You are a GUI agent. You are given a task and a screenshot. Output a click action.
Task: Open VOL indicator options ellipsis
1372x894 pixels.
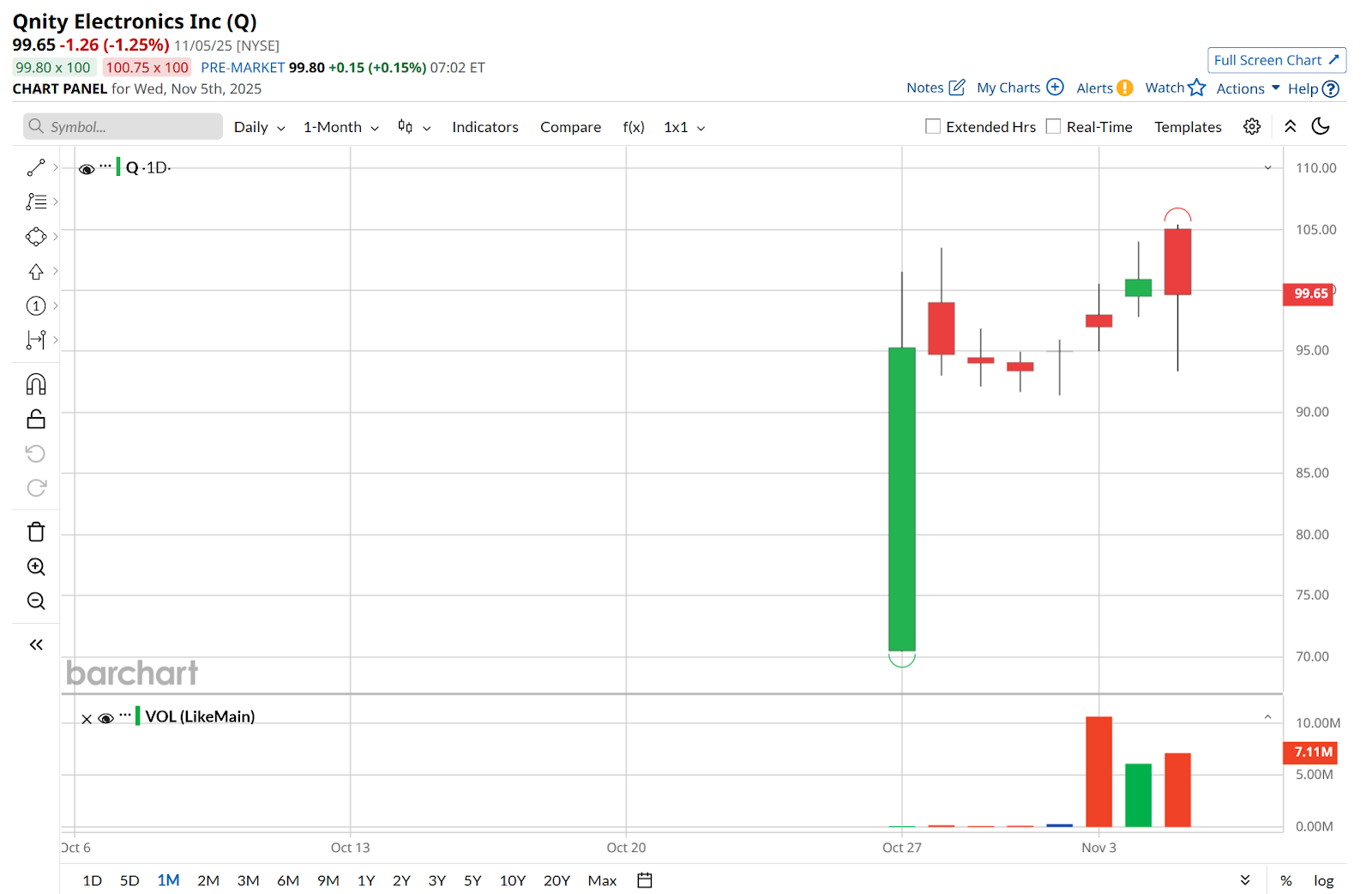(125, 715)
